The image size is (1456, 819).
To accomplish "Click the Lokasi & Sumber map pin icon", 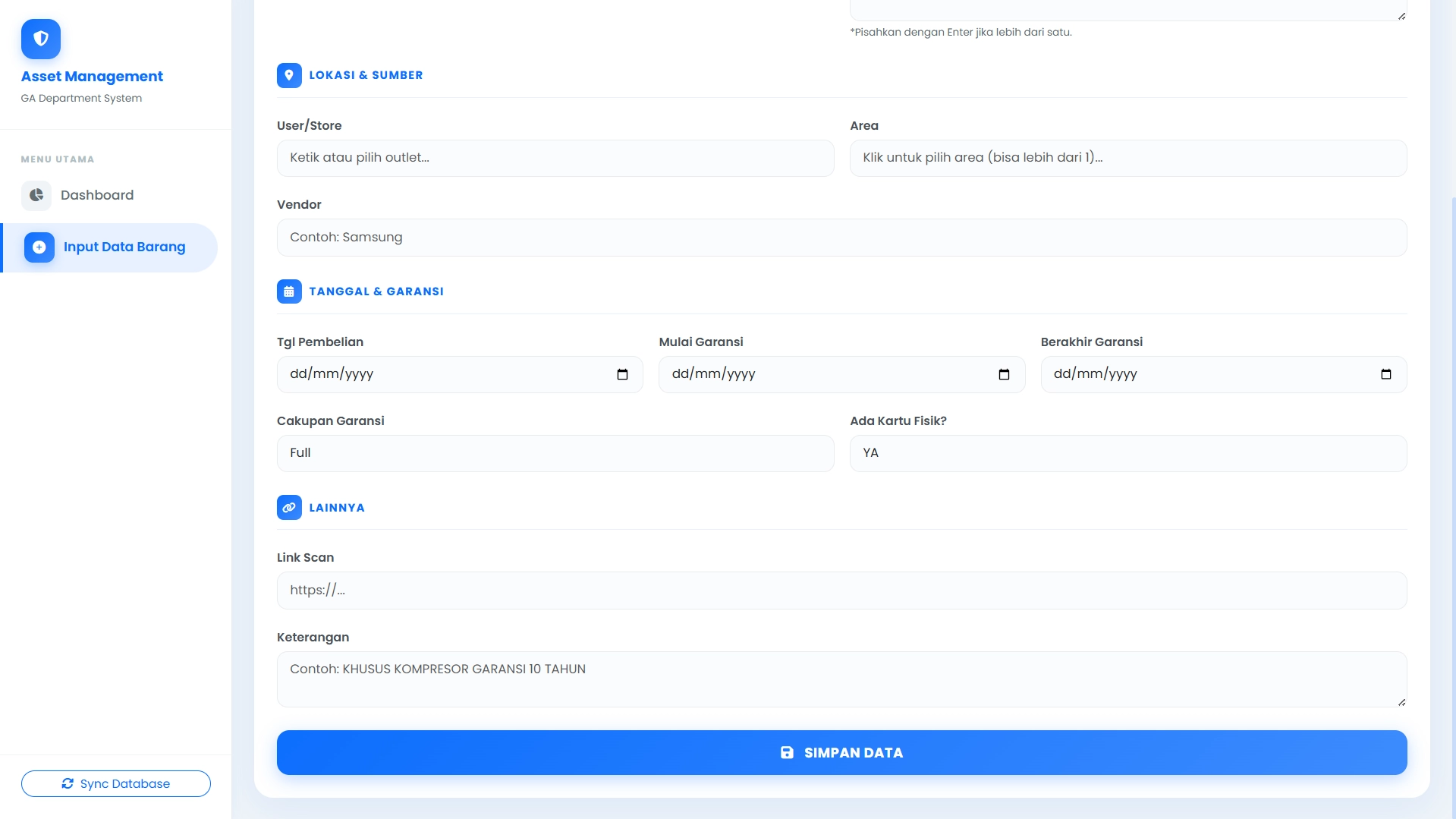I will [289, 75].
